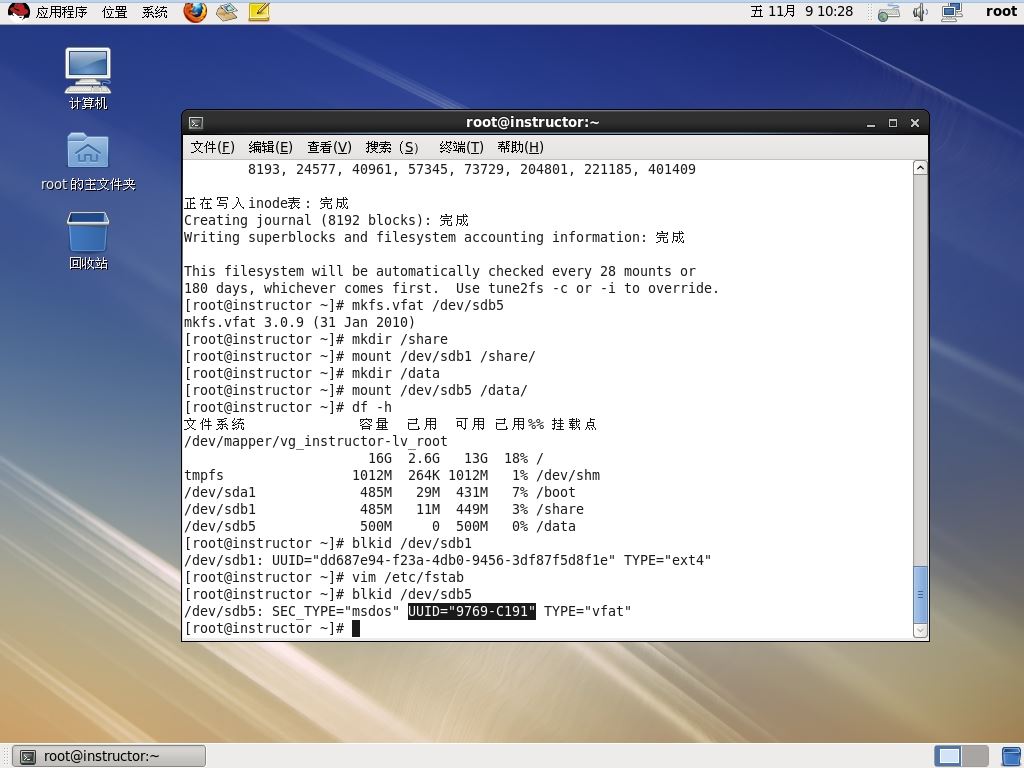Screen dimensions: 1024x768
Task: Click the Red Hat logo icon
Action: 18,11
